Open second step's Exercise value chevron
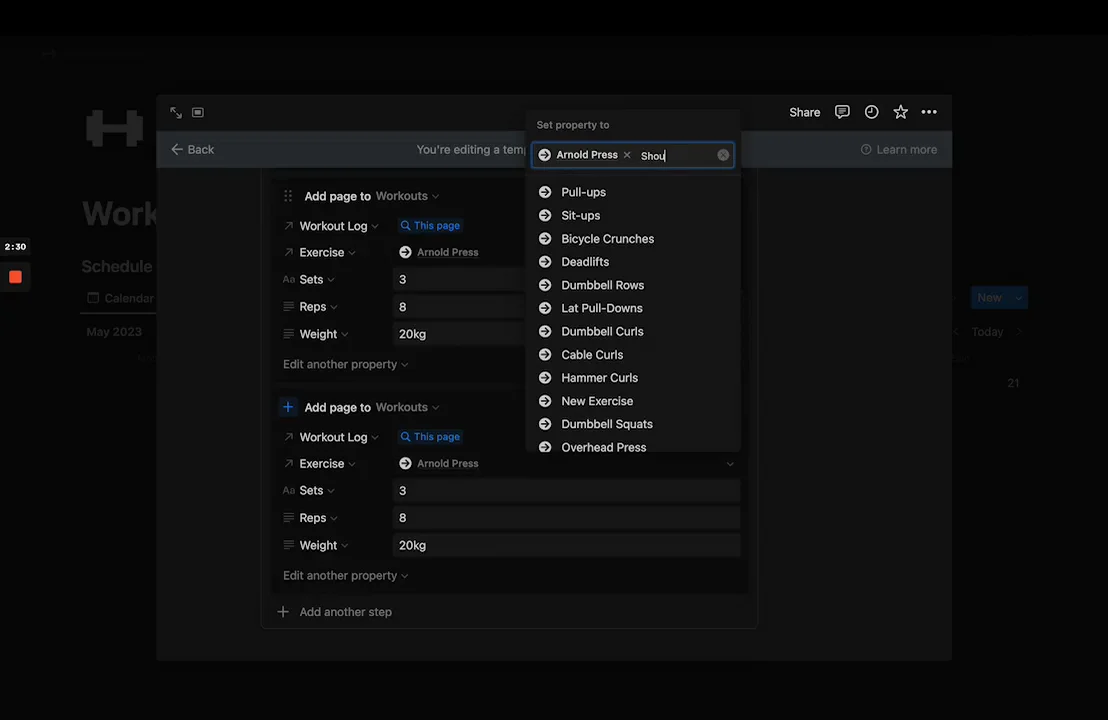This screenshot has width=1108, height=720. 730,464
